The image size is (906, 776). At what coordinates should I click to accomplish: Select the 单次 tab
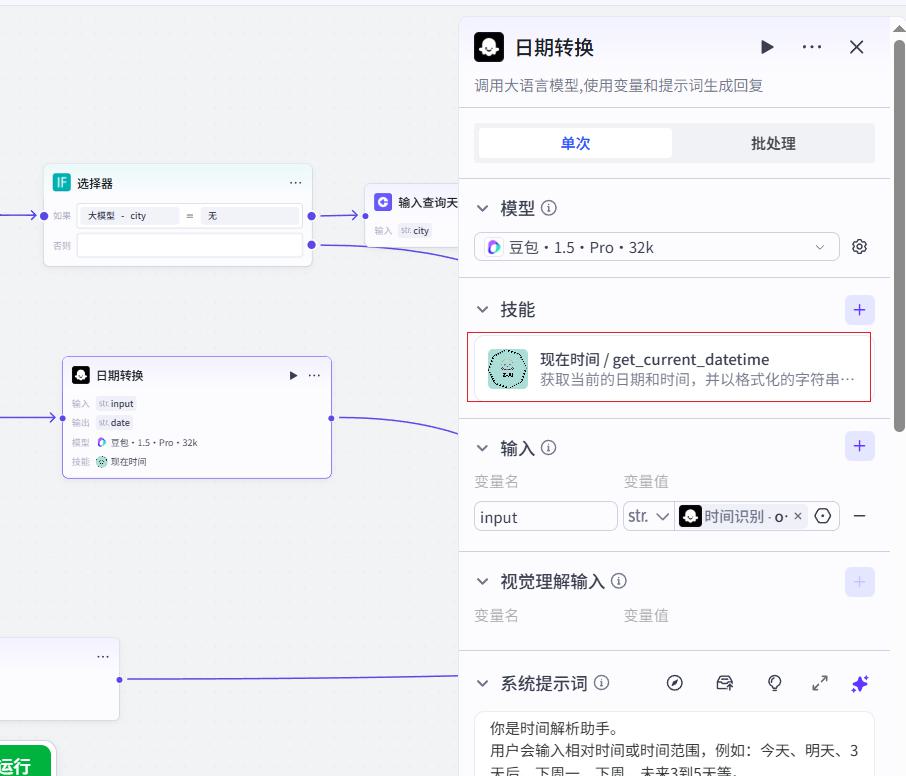[575, 143]
